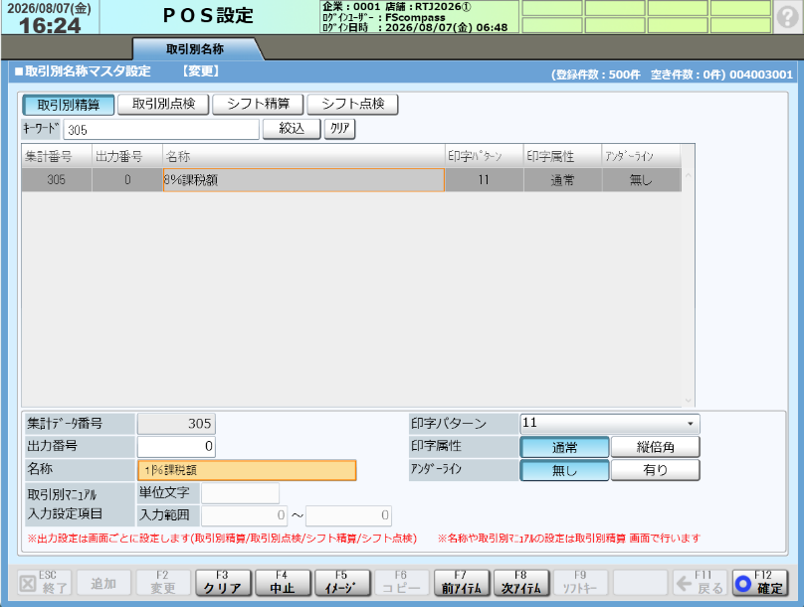Select the 取引別精算 mode button
The height and width of the screenshot is (607, 804).
coord(68,105)
